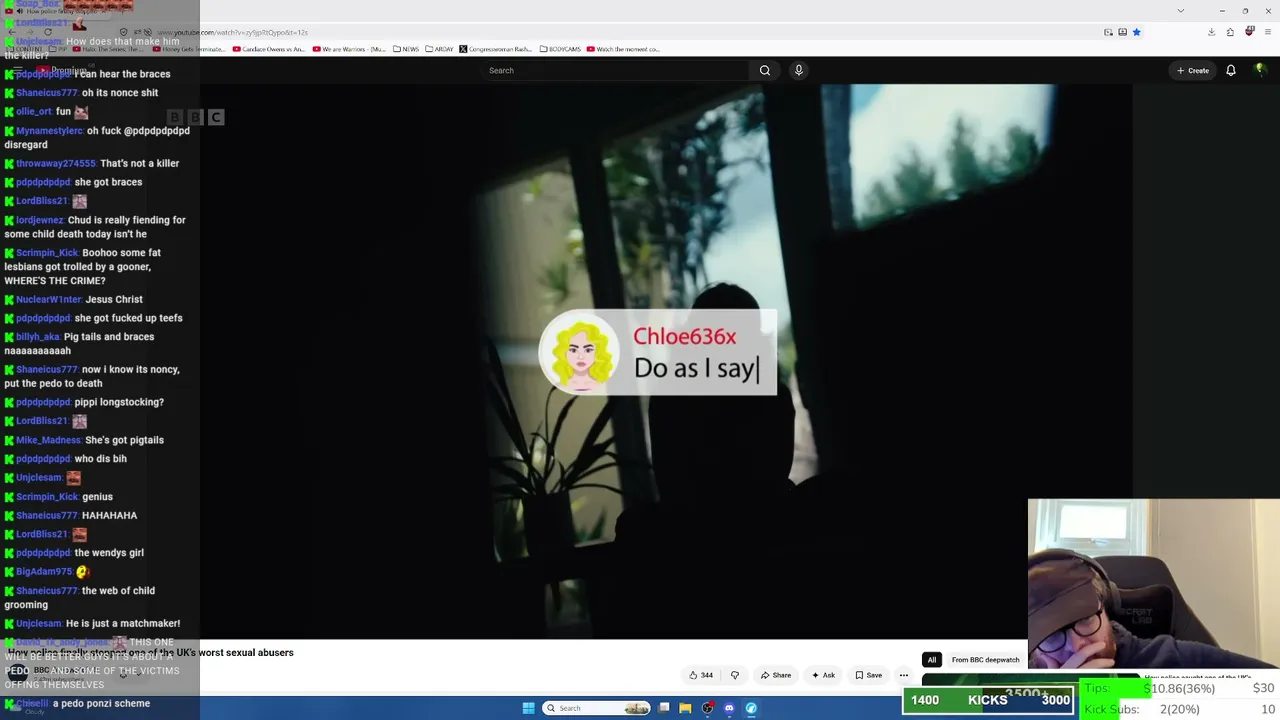The height and width of the screenshot is (720, 1280).
Task: Select the All filter chip
Action: [932, 660]
